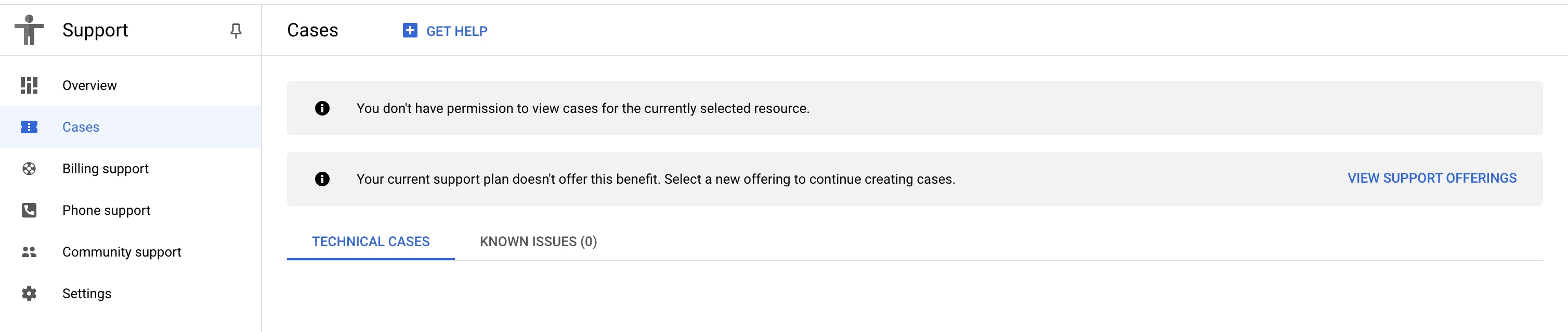Screen dimensions: 1568x332
Task: Click the Settings gear icon
Action: (x=29, y=293)
